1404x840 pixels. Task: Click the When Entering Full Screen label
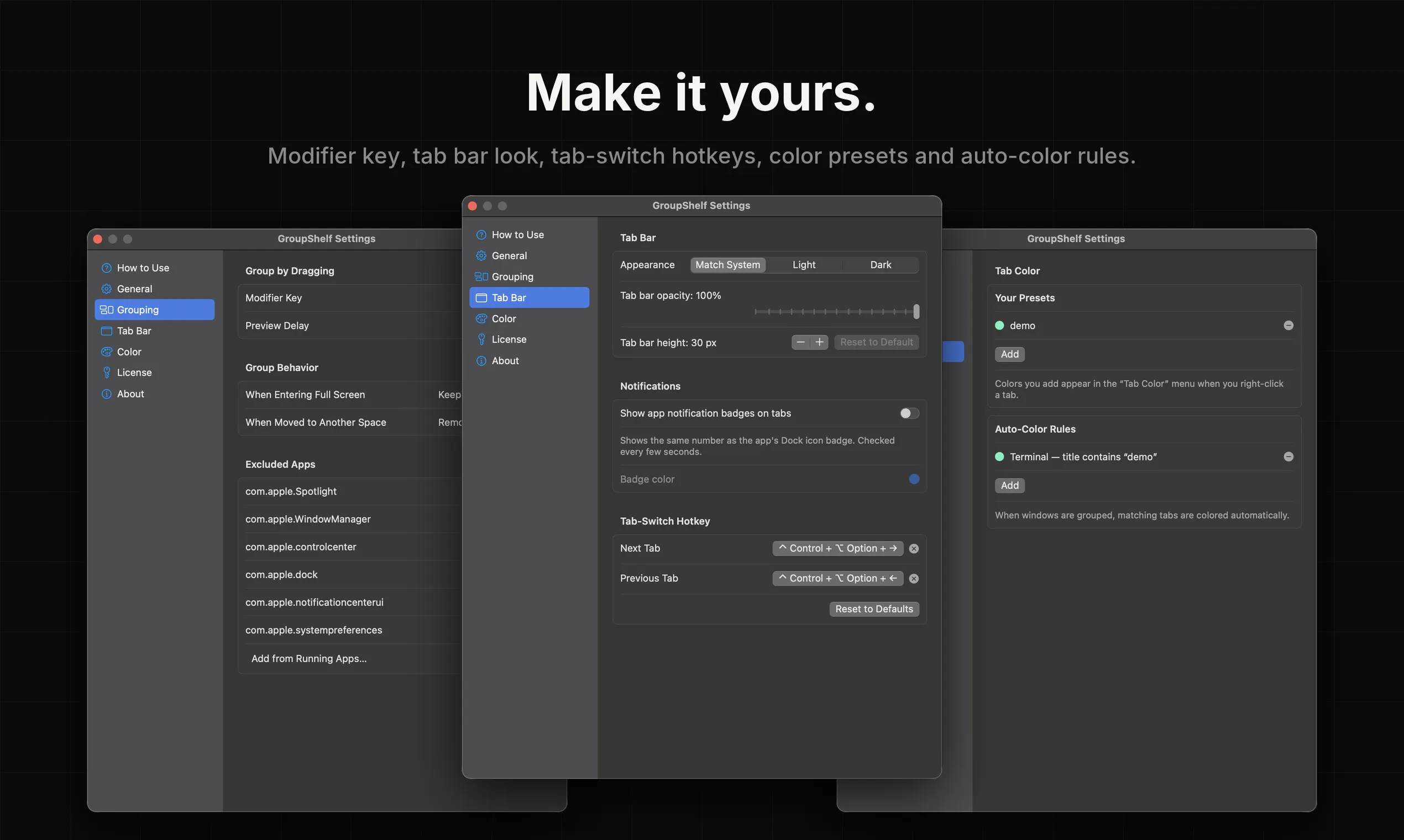pyautogui.click(x=305, y=395)
